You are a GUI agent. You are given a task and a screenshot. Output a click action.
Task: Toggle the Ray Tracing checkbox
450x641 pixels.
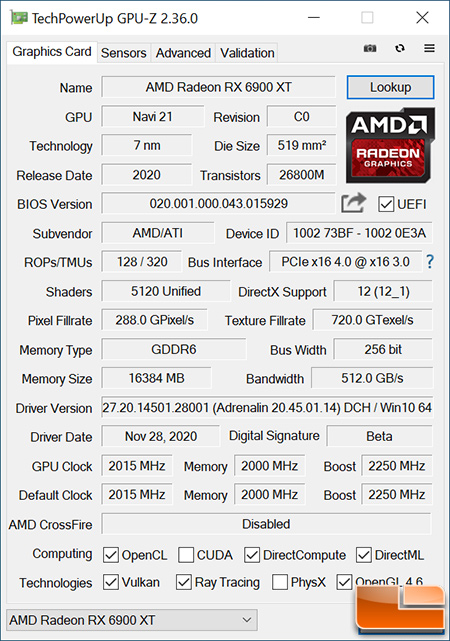coord(184,582)
